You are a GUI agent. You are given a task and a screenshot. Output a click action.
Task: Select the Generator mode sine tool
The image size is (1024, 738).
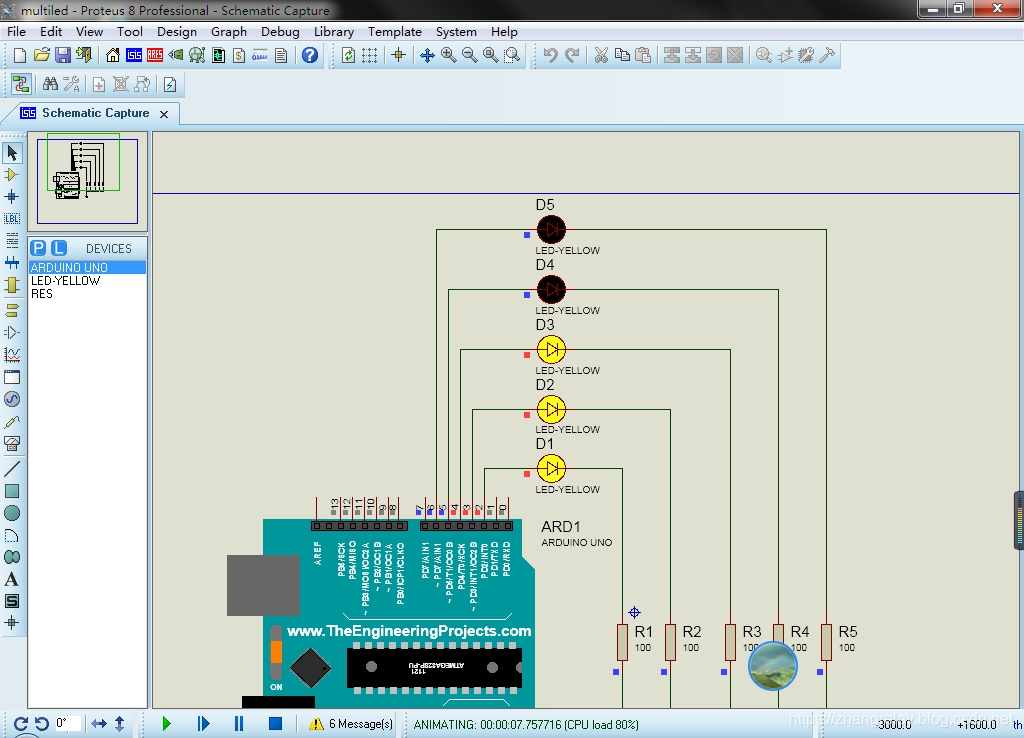pos(12,399)
